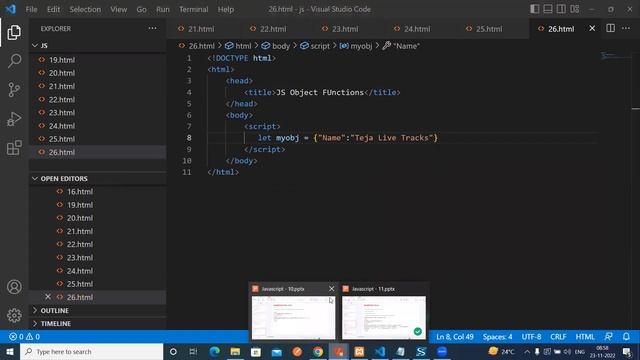Image resolution: width=640 pixels, height=360 pixels.
Task: Open Explorer views and more actions ellipsis
Action: click(x=152, y=29)
